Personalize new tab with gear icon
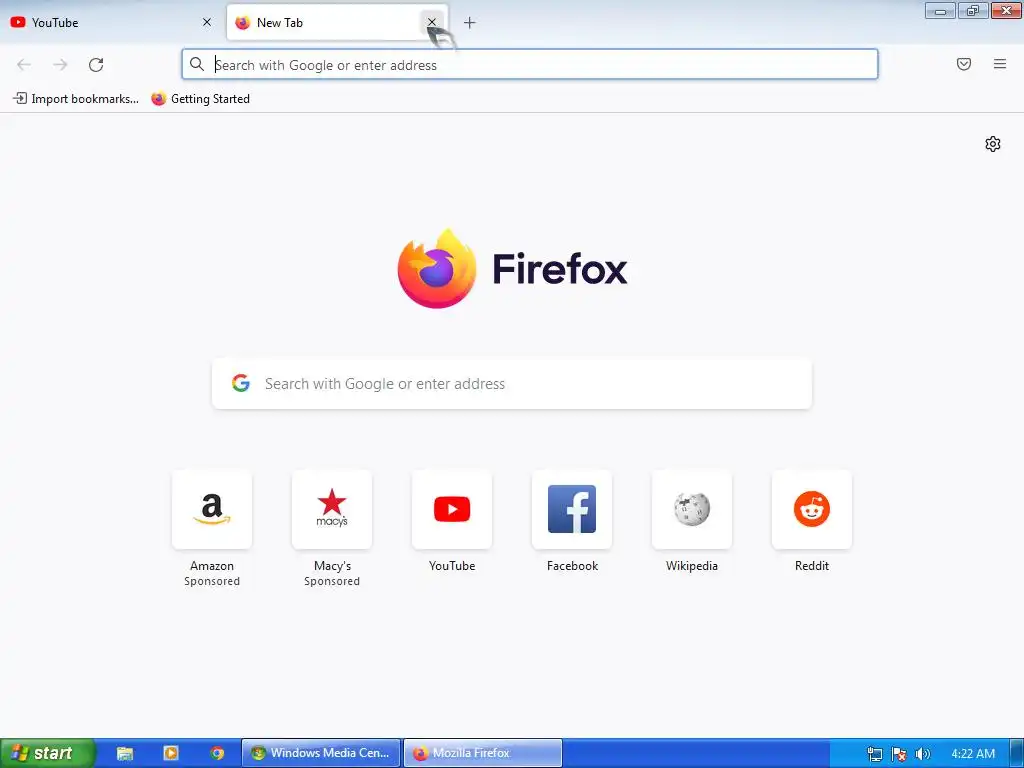Viewport: 1024px width, 768px height. pyautogui.click(x=993, y=144)
